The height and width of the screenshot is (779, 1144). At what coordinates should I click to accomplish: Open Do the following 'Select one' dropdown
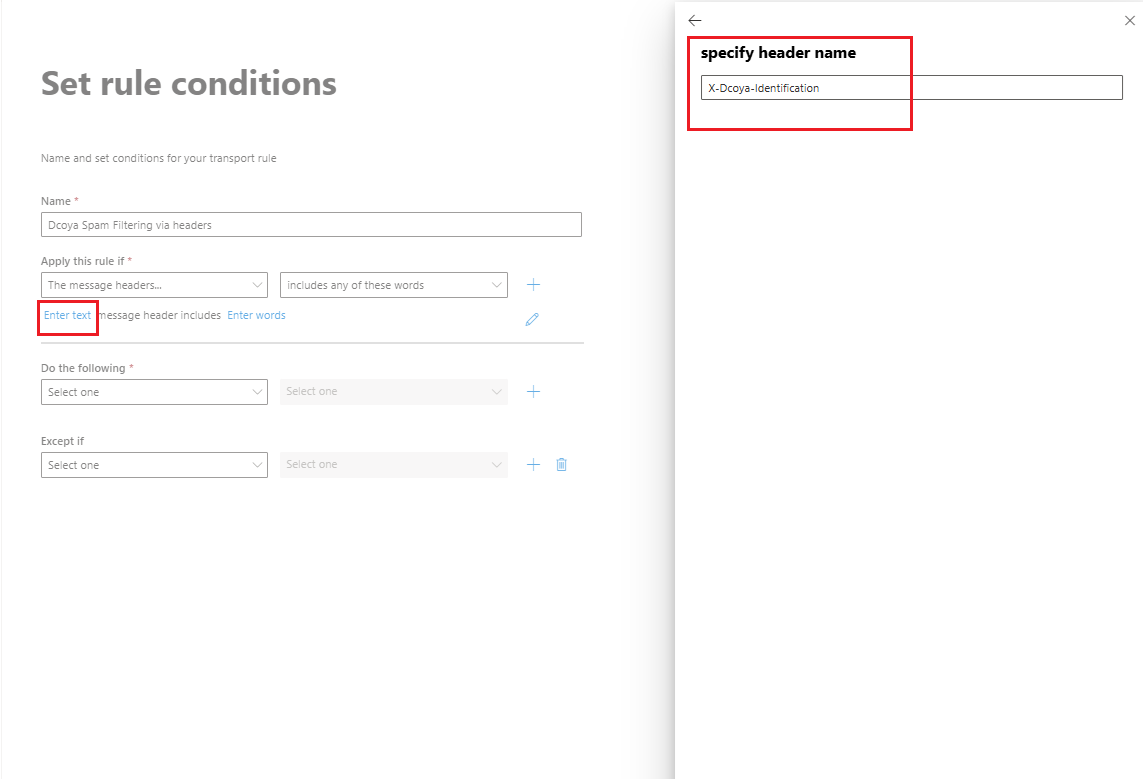154,392
